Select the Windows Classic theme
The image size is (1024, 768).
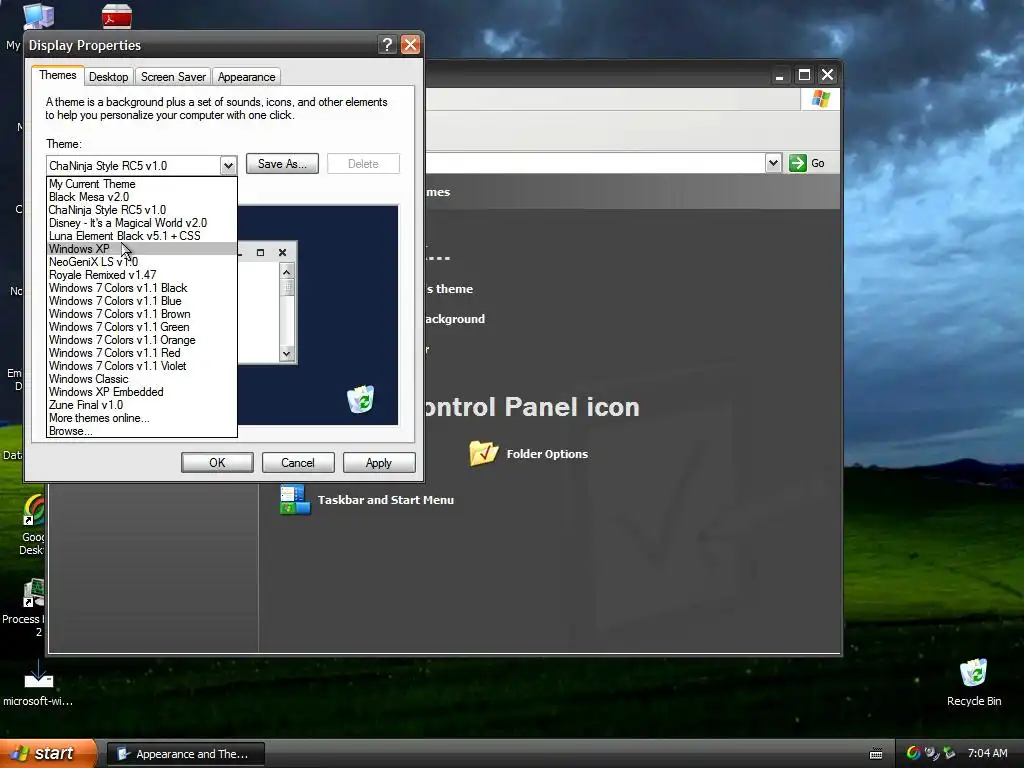coord(142,379)
